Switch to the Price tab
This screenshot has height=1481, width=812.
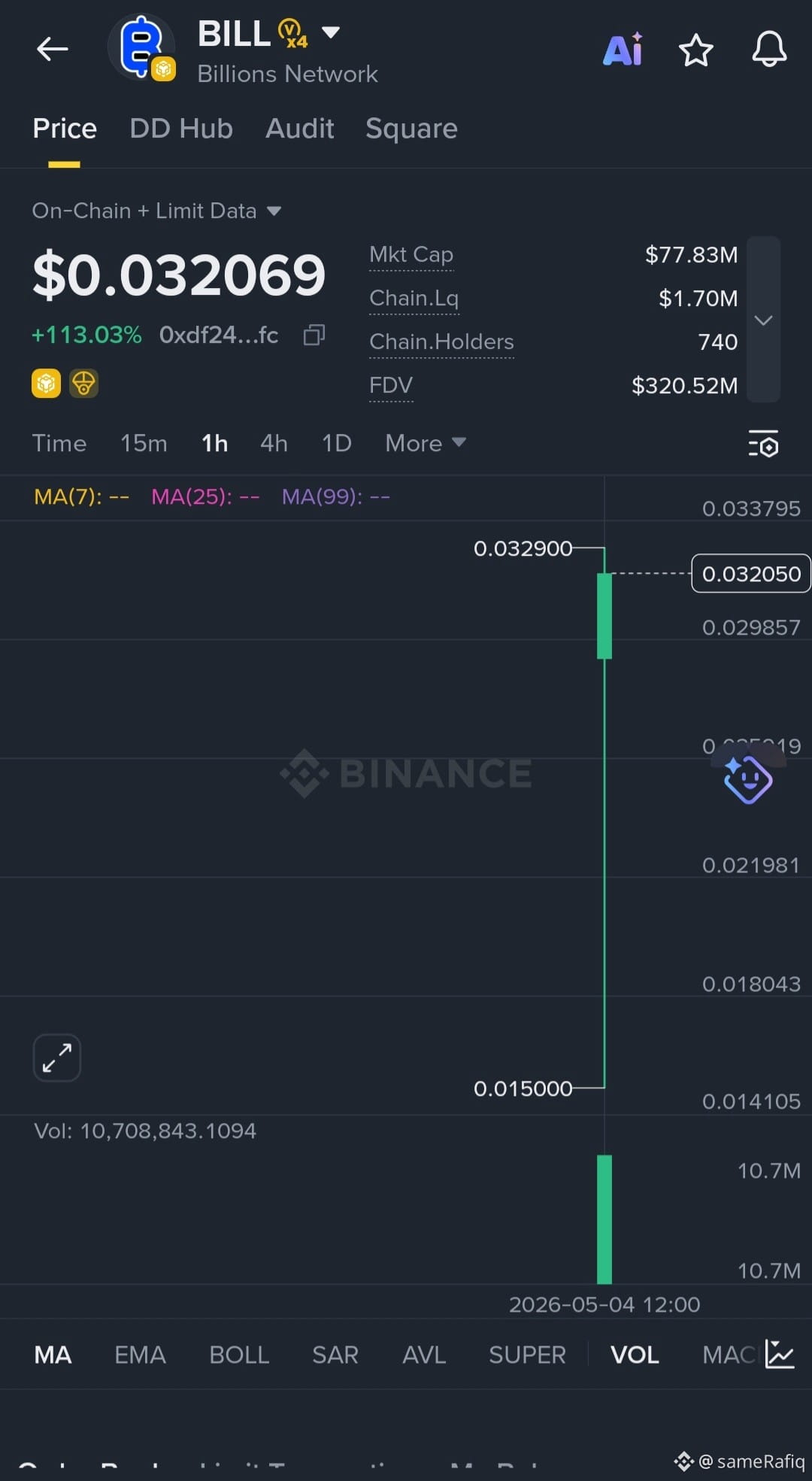pos(65,129)
